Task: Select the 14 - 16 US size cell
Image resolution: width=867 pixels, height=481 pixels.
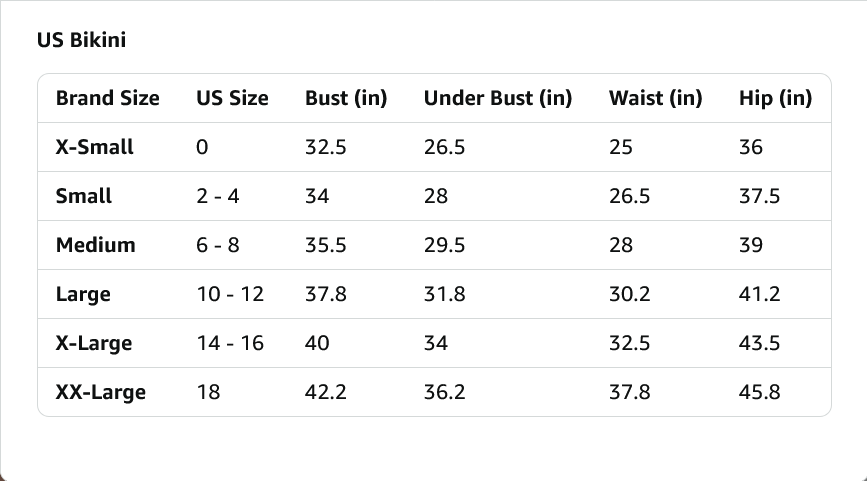Action: [230, 343]
